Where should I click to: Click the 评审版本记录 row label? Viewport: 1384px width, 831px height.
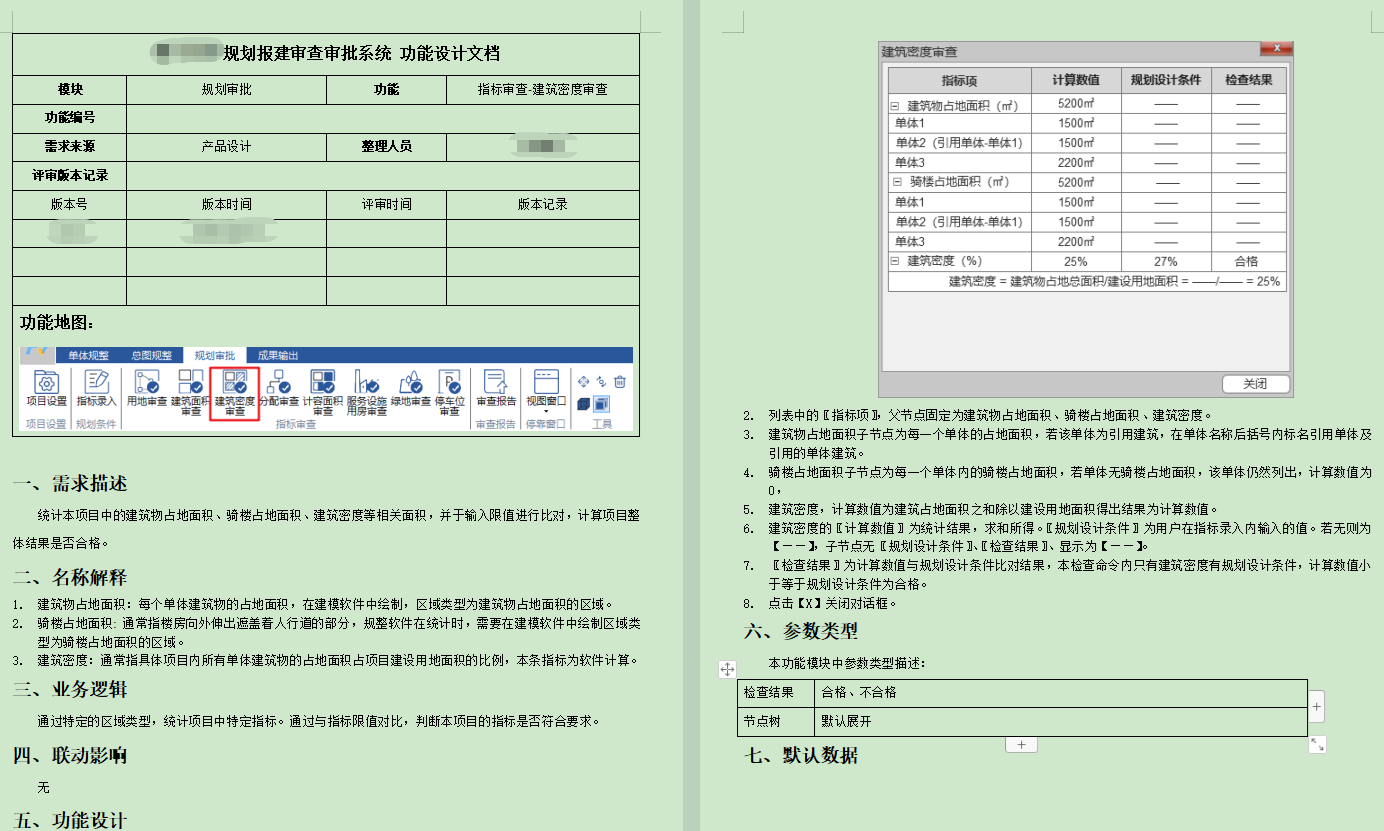point(70,175)
